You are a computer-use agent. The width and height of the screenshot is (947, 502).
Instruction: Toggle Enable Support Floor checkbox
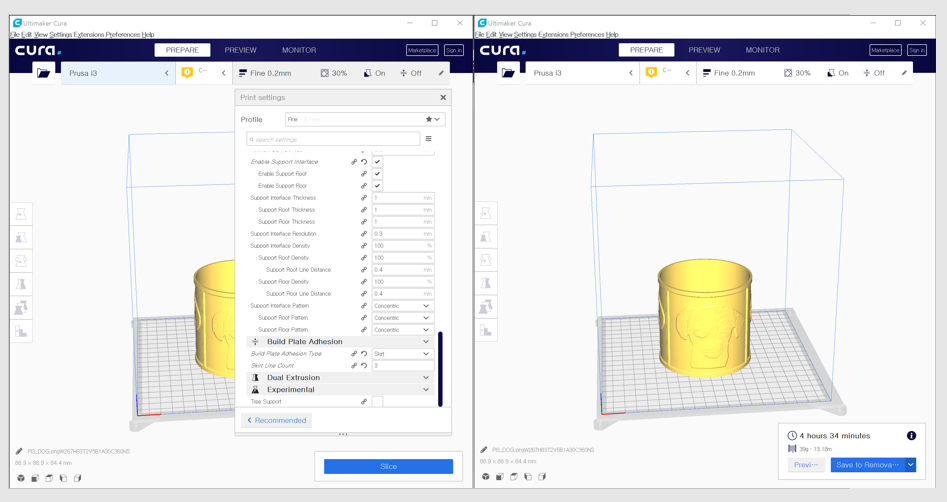tap(377, 185)
